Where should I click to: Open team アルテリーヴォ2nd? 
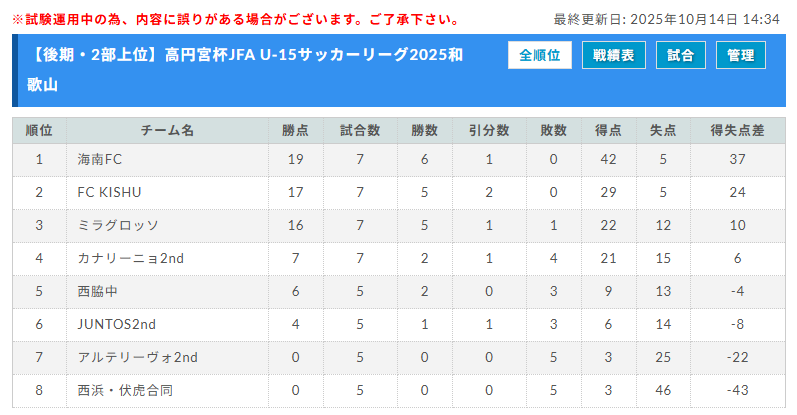(137, 357)
